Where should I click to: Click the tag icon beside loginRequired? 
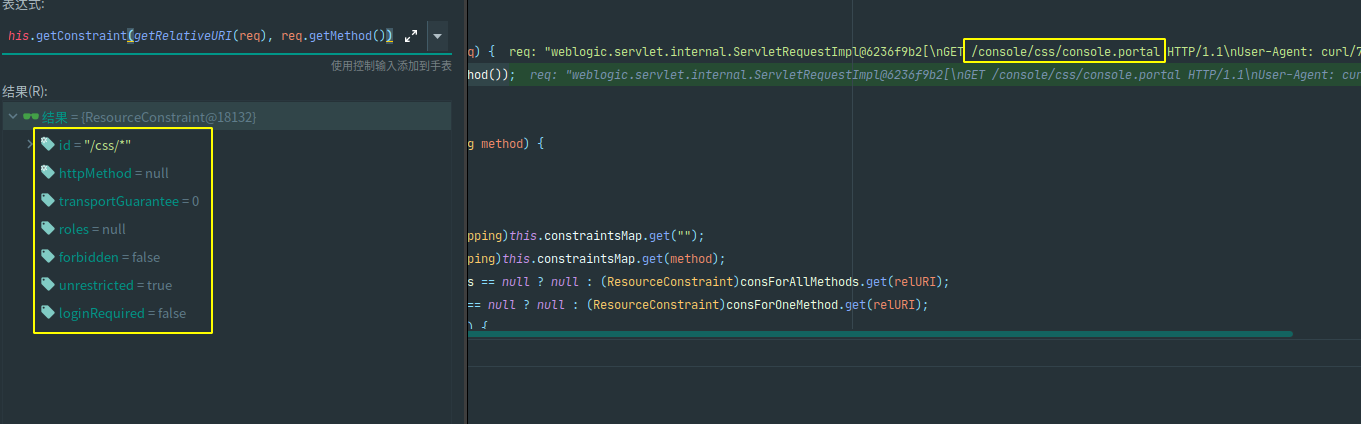[48, 313]
